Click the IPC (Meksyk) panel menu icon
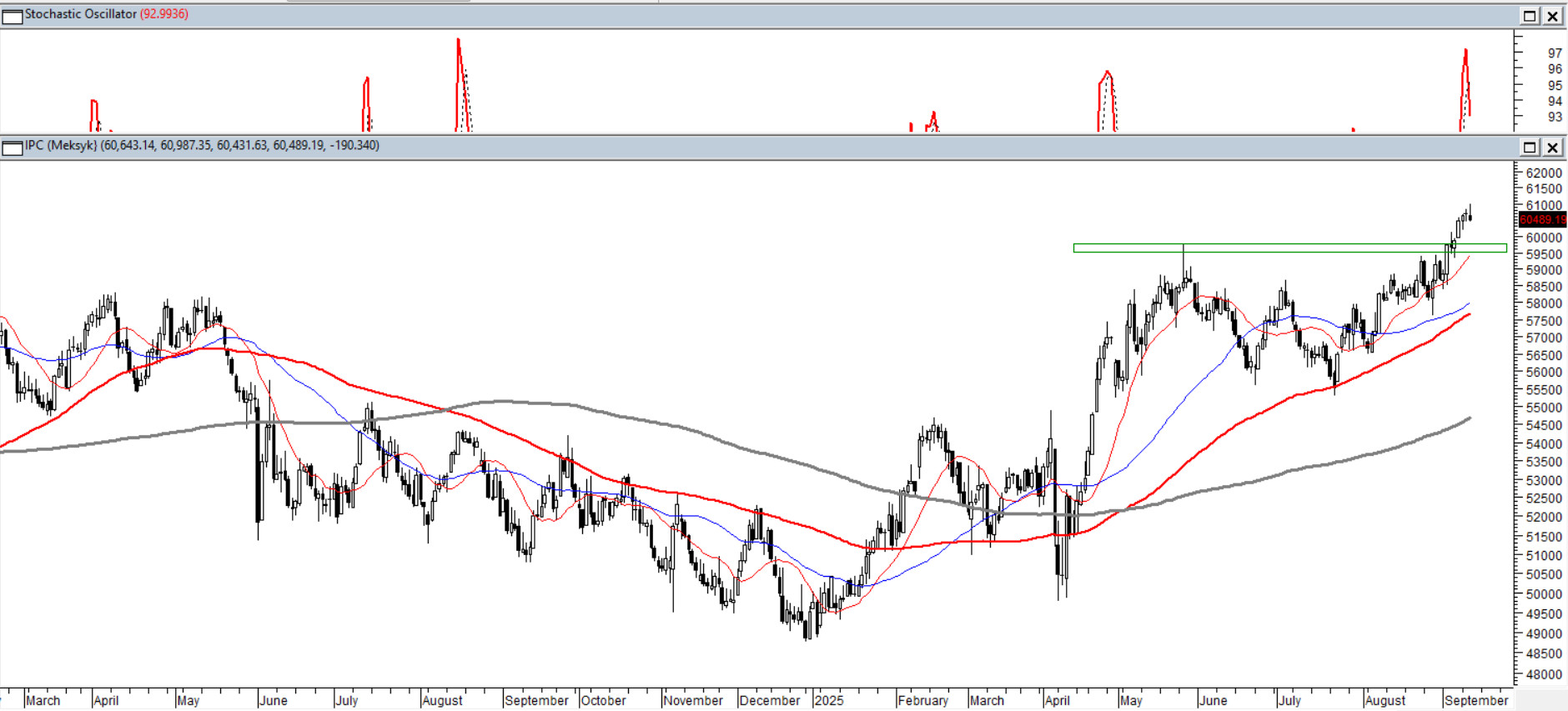 click(x=12, y=148)
